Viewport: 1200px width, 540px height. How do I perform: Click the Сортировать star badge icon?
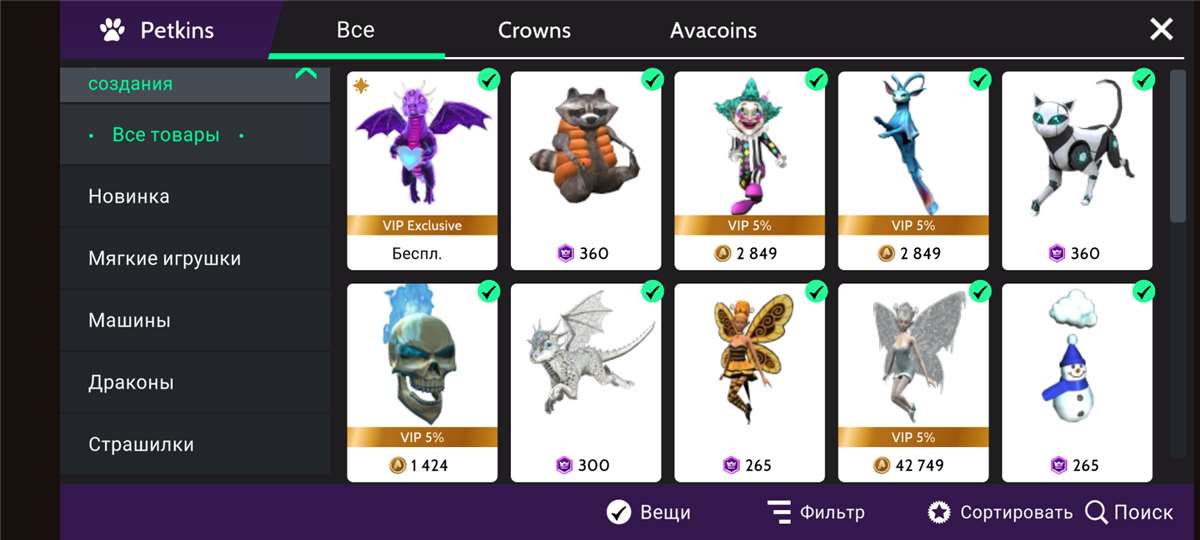pos(939,512)
